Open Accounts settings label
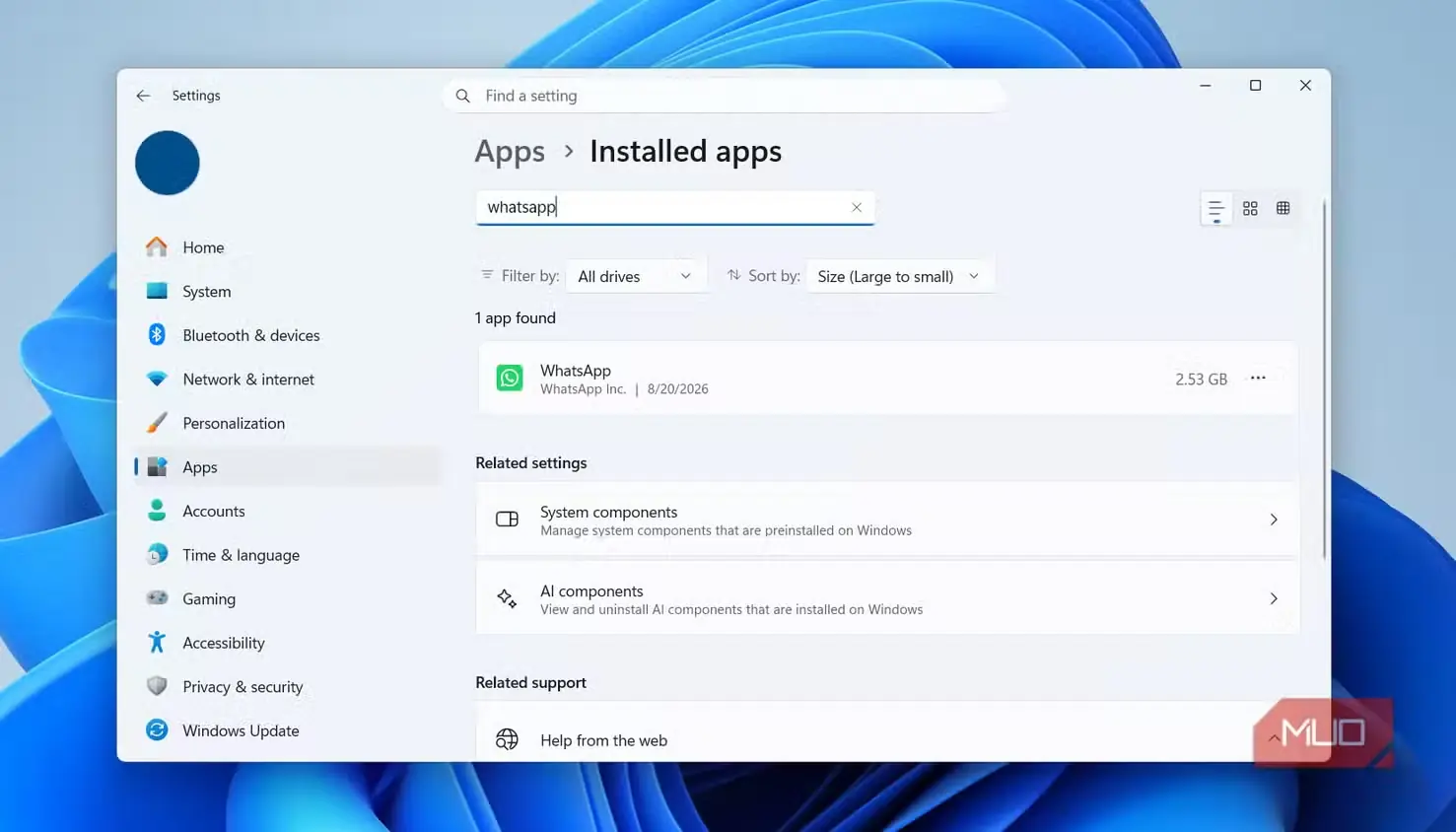Viewport: 1456px width, 832px height. [x=214, y=511]
